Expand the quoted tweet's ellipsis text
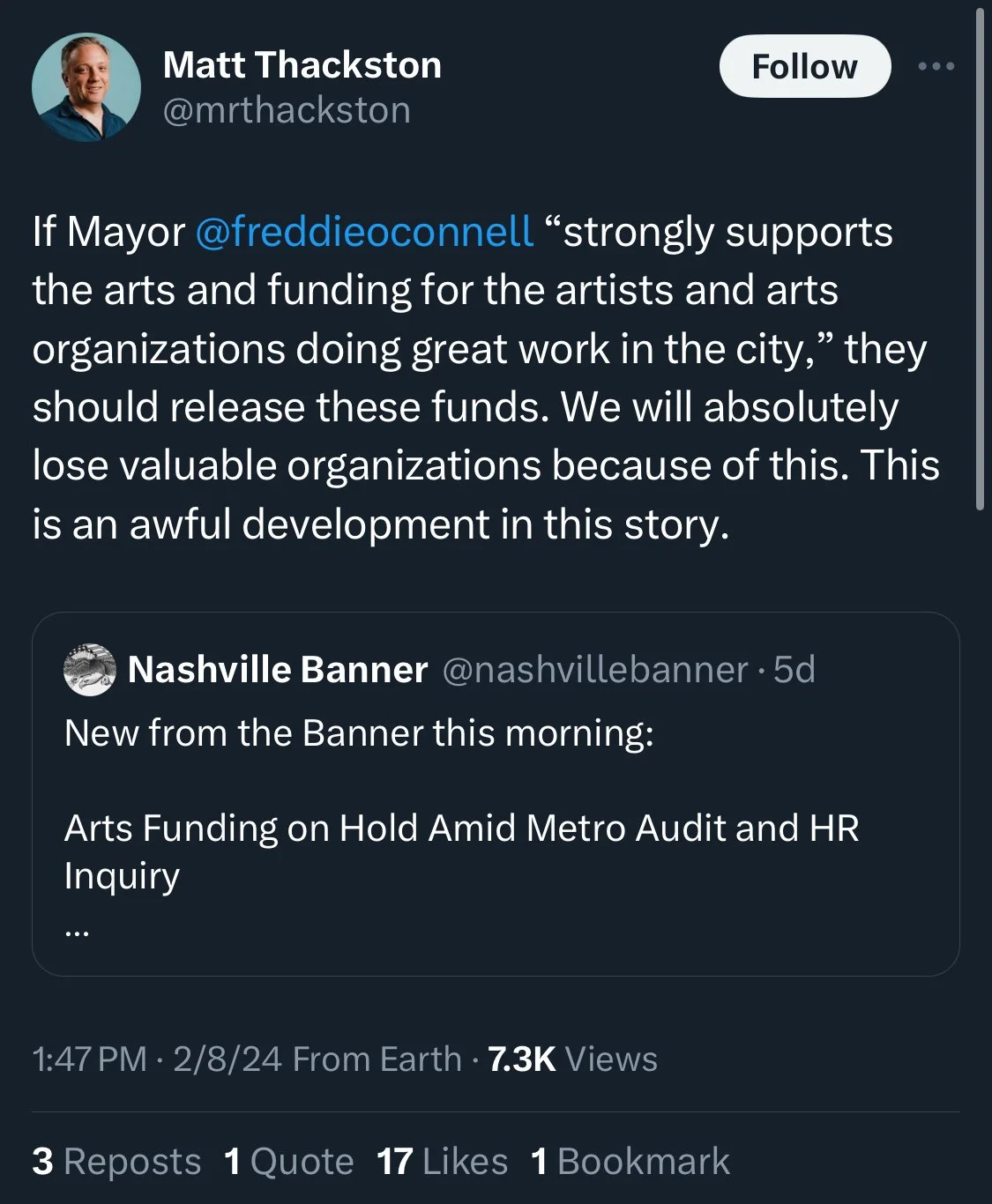 78,928
